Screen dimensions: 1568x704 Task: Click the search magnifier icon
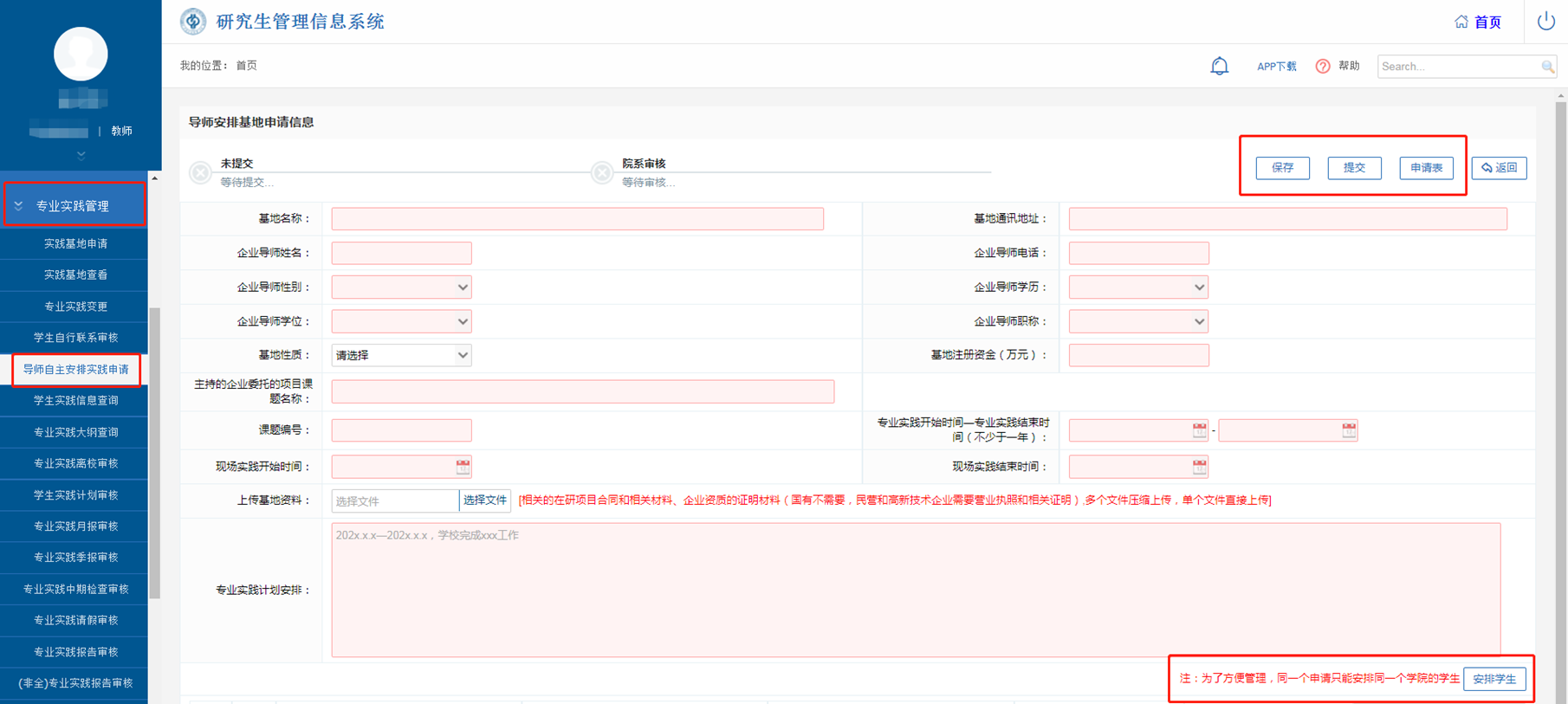1547,67
